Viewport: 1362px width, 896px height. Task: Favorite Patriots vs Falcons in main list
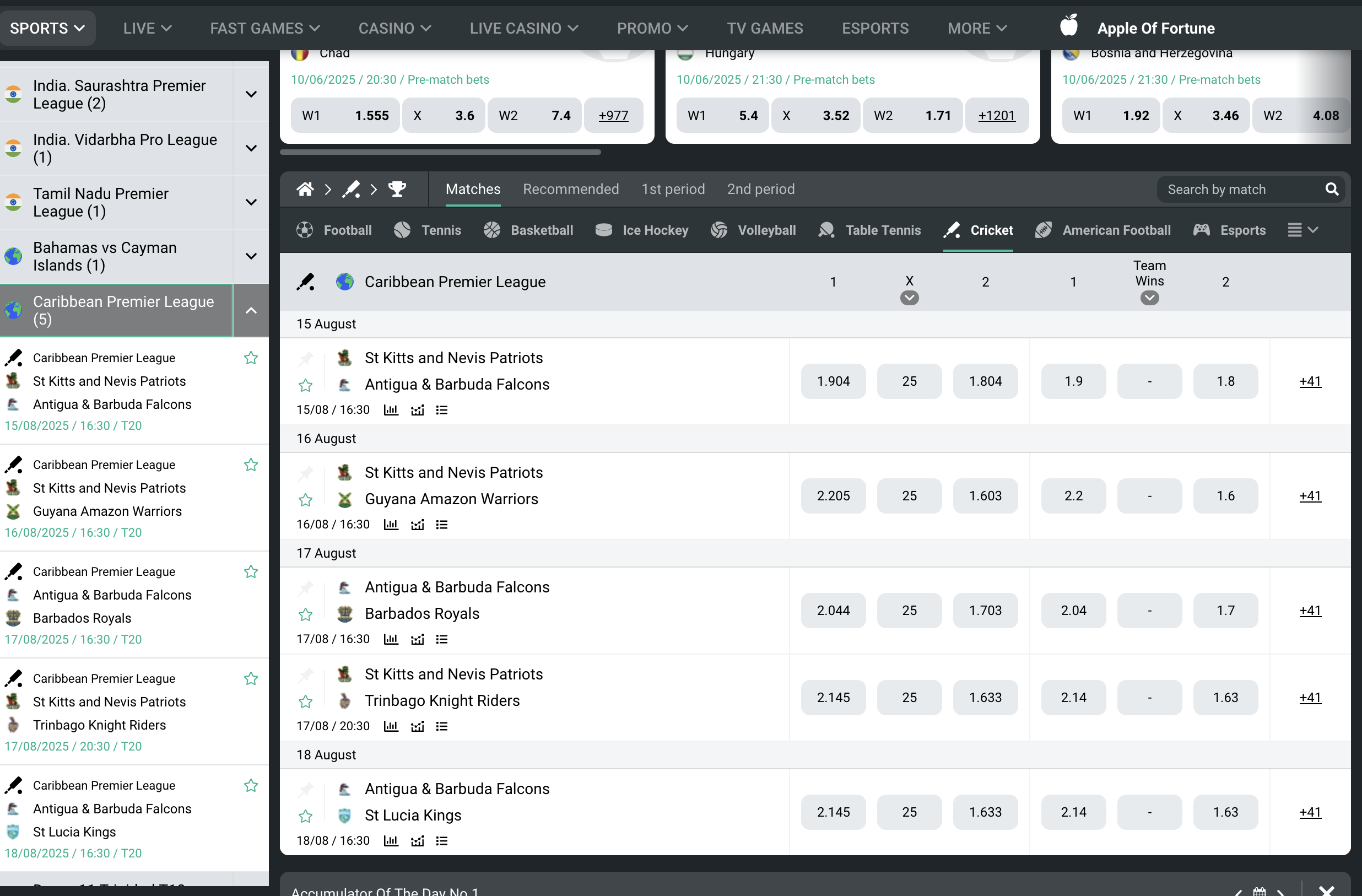click(x=306, y=385)
